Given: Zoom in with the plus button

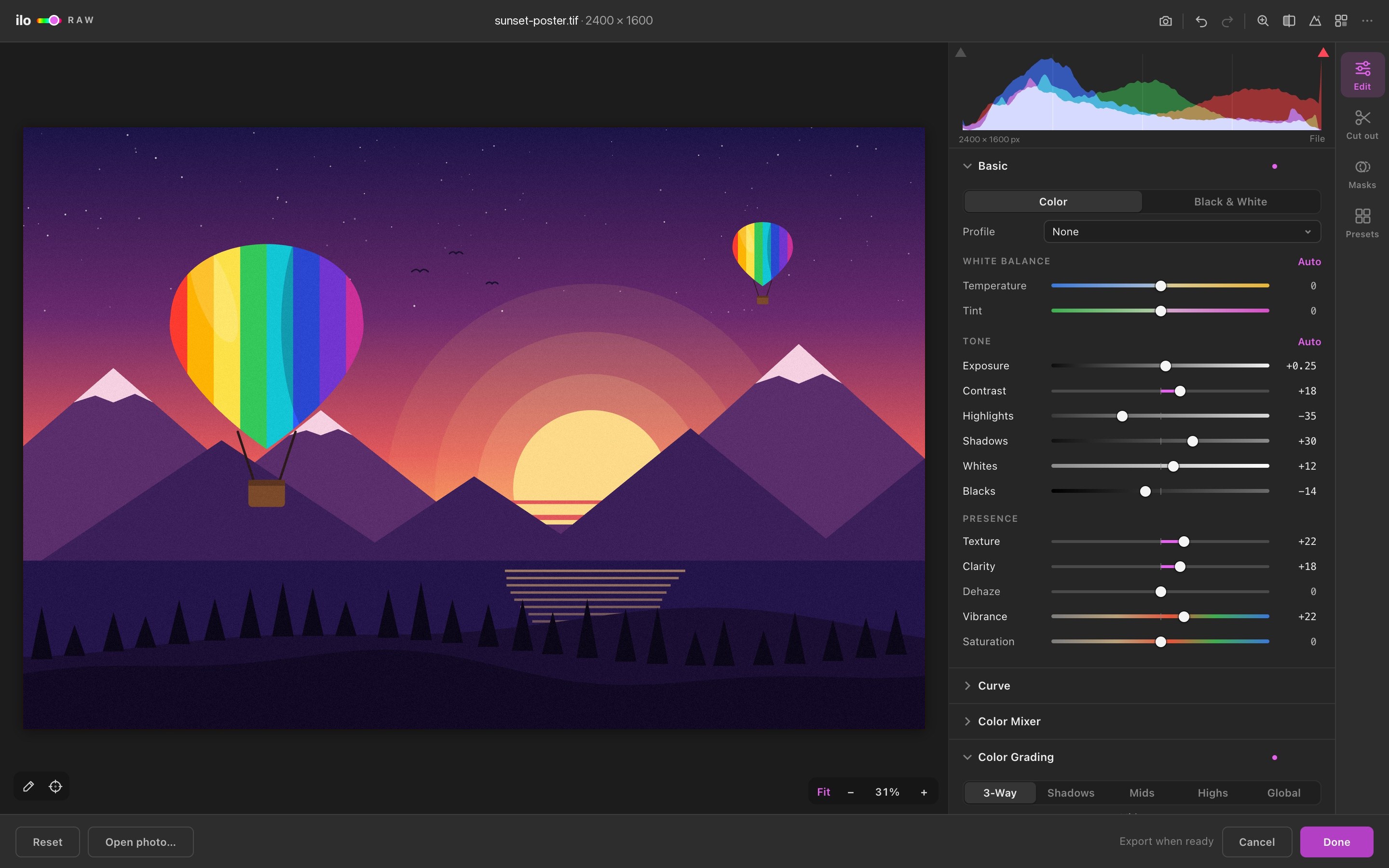Looking at the screenshot, I should pos(924,792).
